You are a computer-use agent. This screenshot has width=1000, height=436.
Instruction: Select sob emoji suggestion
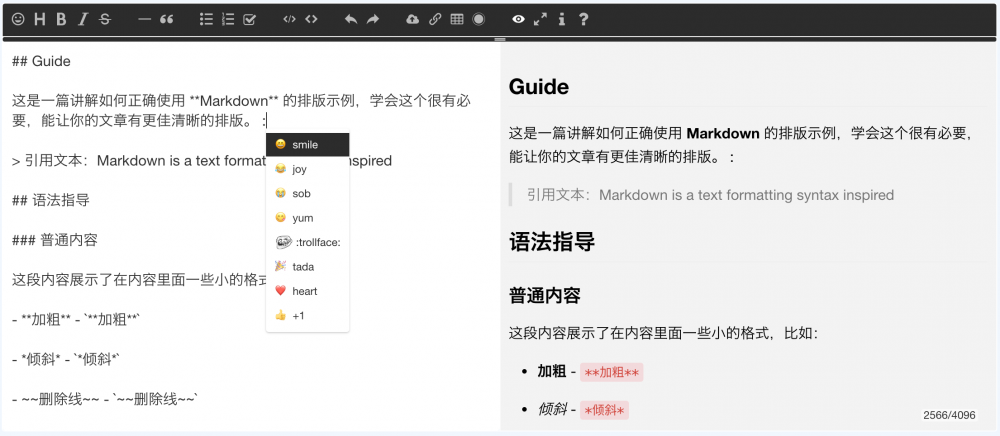pyautogui.click(x=307, y=193)
